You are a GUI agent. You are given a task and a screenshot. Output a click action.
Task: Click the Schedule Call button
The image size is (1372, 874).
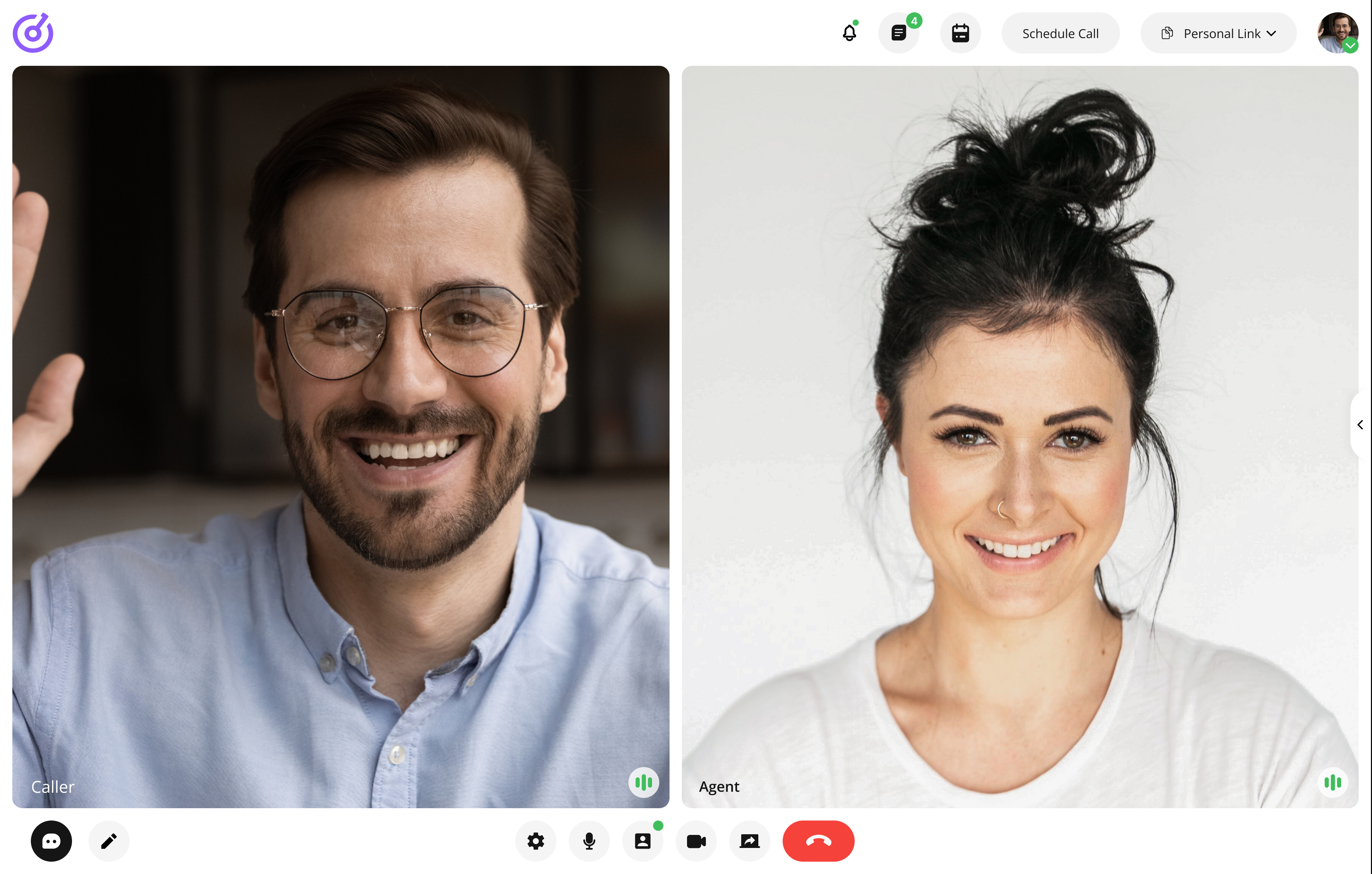1060,33
